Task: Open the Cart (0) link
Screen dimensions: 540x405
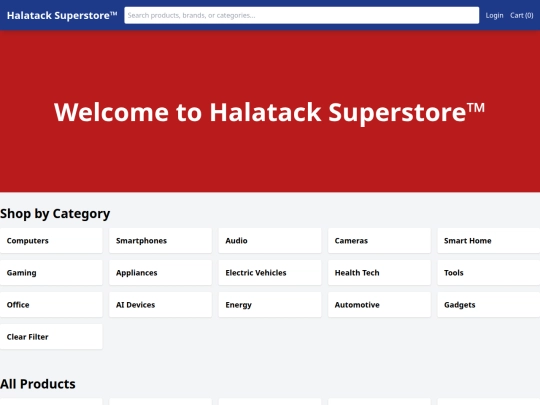Action: 521,15
